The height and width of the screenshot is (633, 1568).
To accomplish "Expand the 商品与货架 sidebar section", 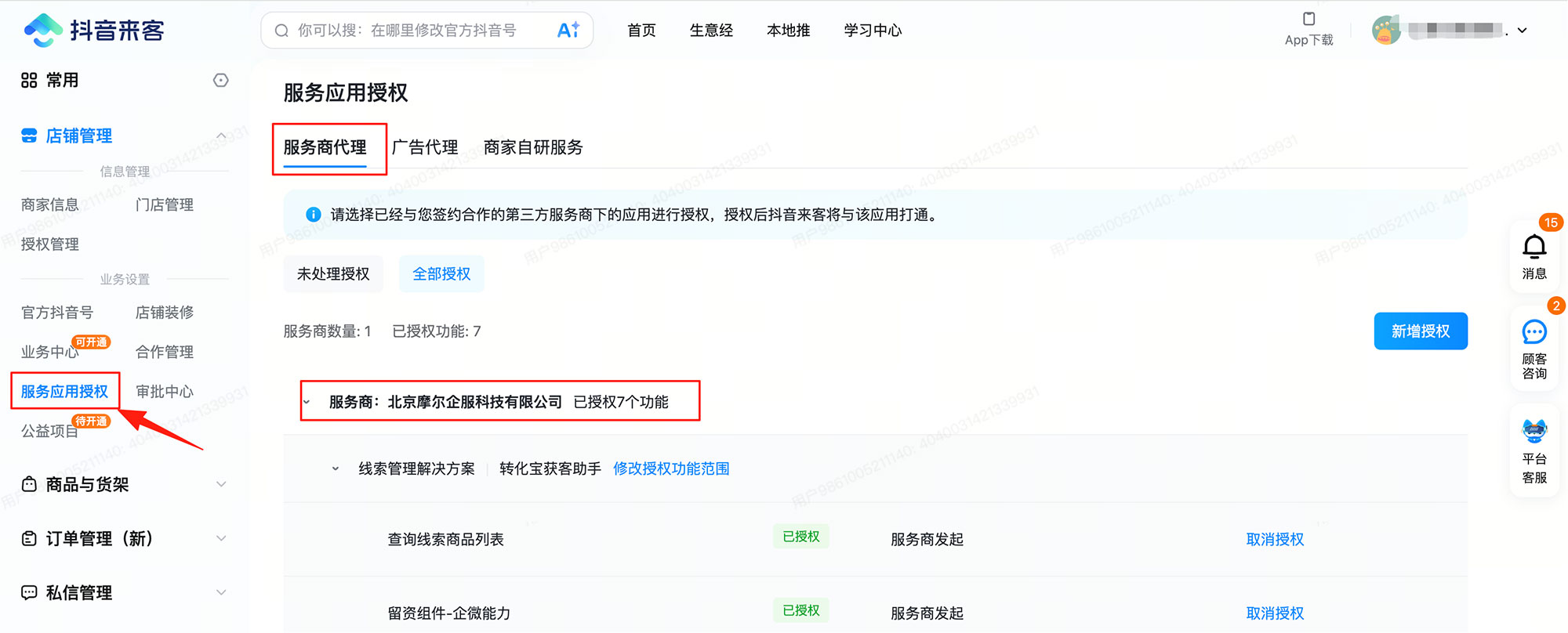I will 221,485.
